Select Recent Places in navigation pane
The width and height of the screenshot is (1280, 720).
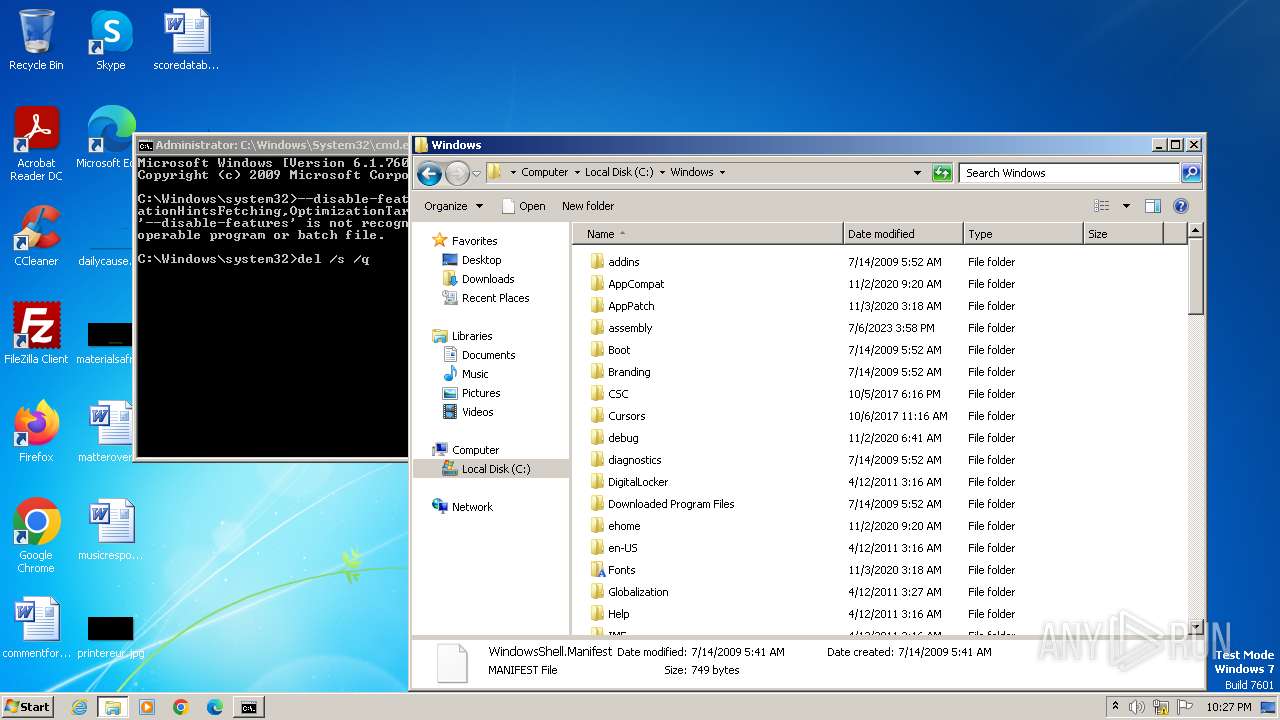click(x=495, y=298)
